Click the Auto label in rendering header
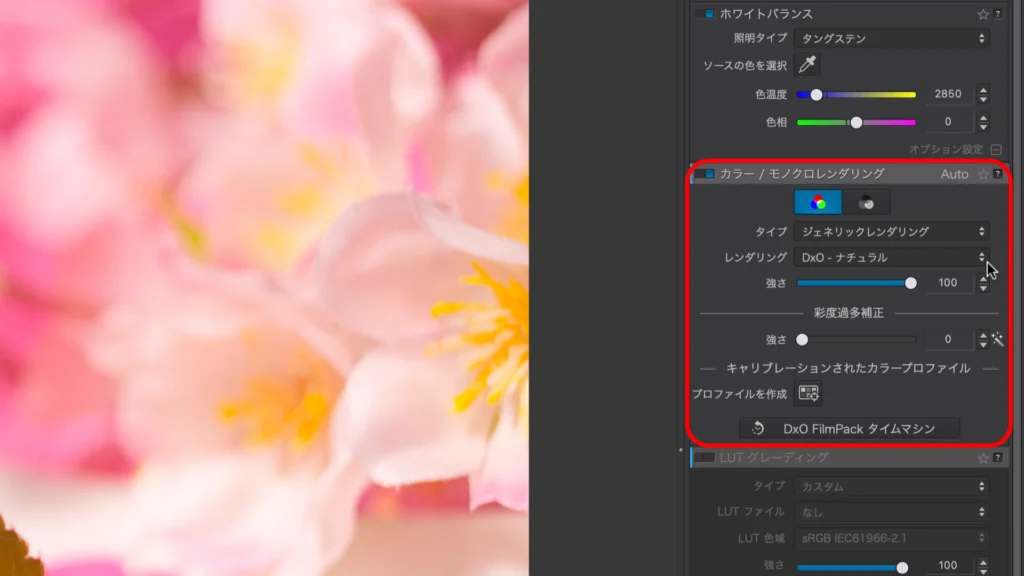 (x=955, y=174)
